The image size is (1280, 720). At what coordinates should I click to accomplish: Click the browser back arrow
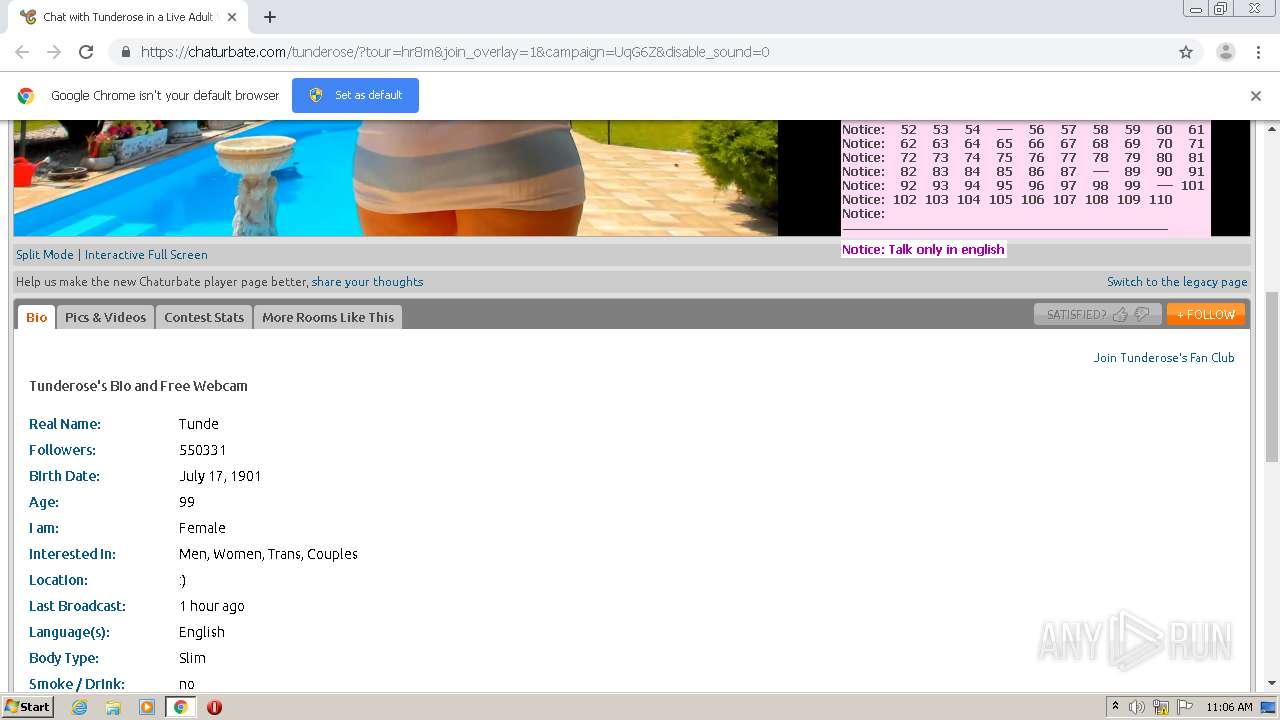(x=22, y=52)
